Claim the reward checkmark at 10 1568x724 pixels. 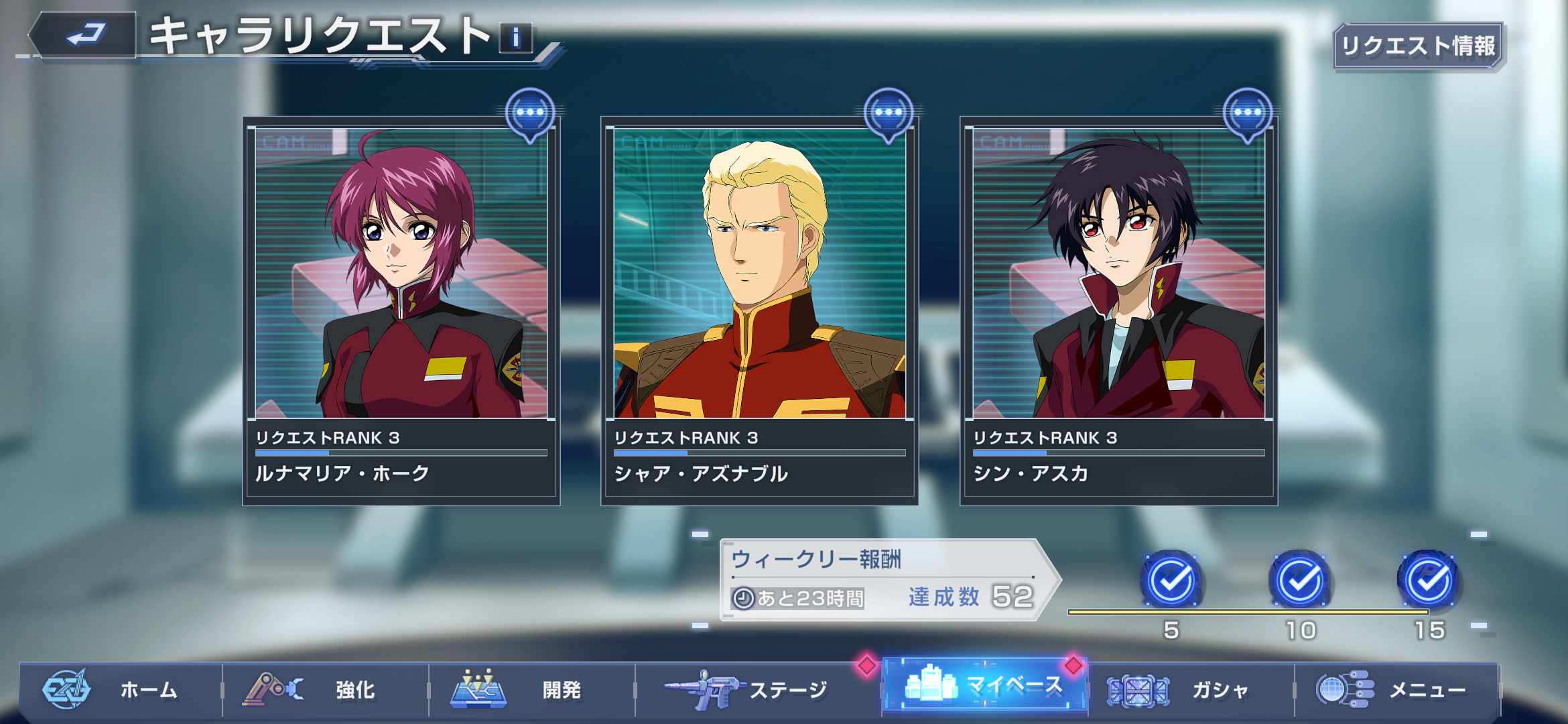coord(1300,580)
